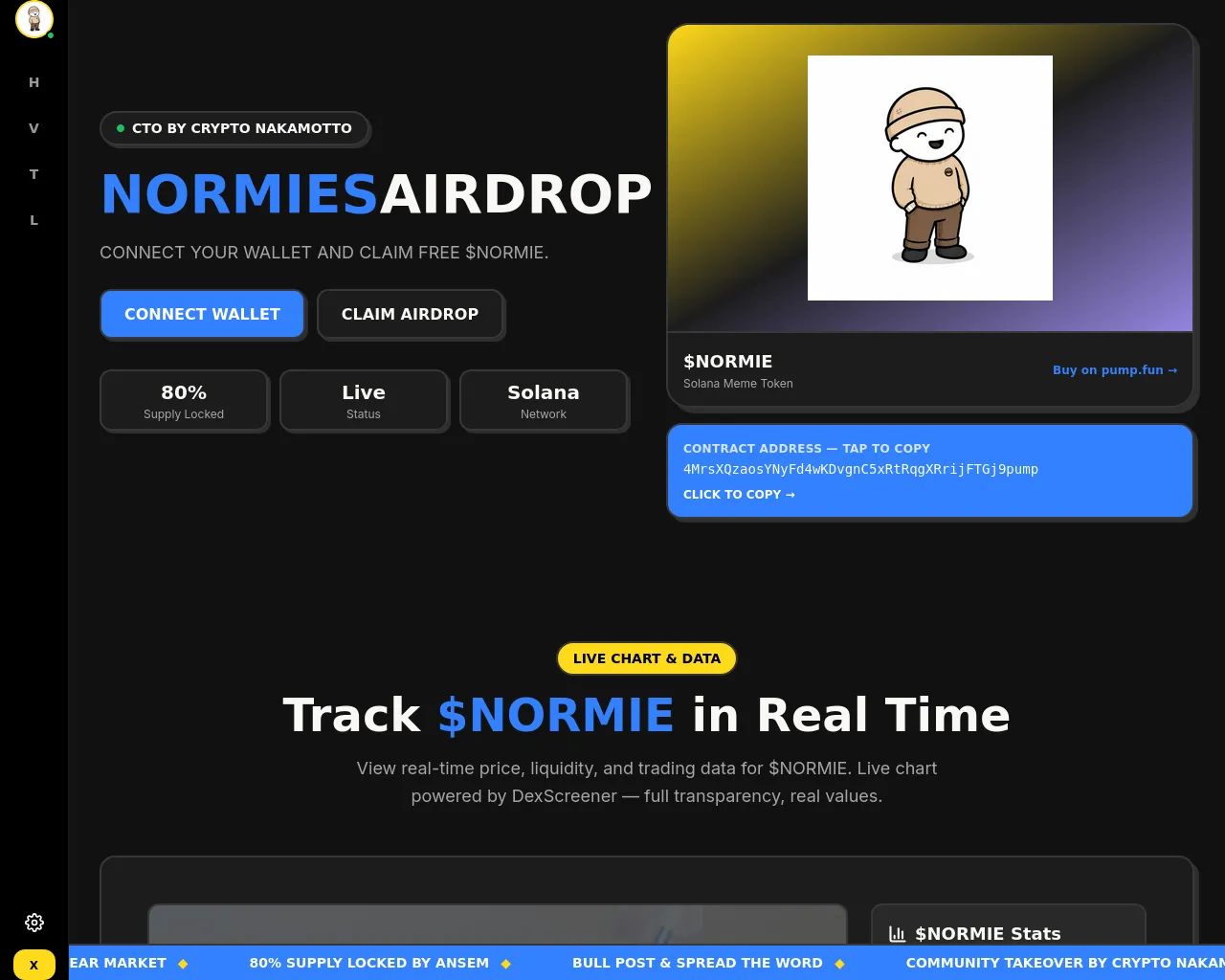The height and width of the screenshot is (980, 1225).
Task: Click BULL POST & SPREAD THE WORD ticker text
Action: coord(698,963)
